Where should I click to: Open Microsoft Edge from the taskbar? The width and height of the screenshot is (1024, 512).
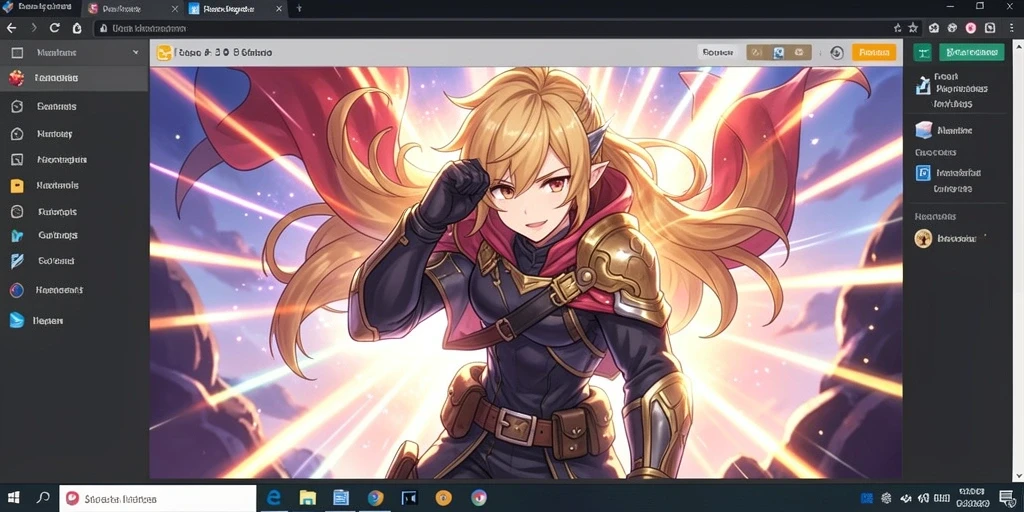(x=274, y=498)
